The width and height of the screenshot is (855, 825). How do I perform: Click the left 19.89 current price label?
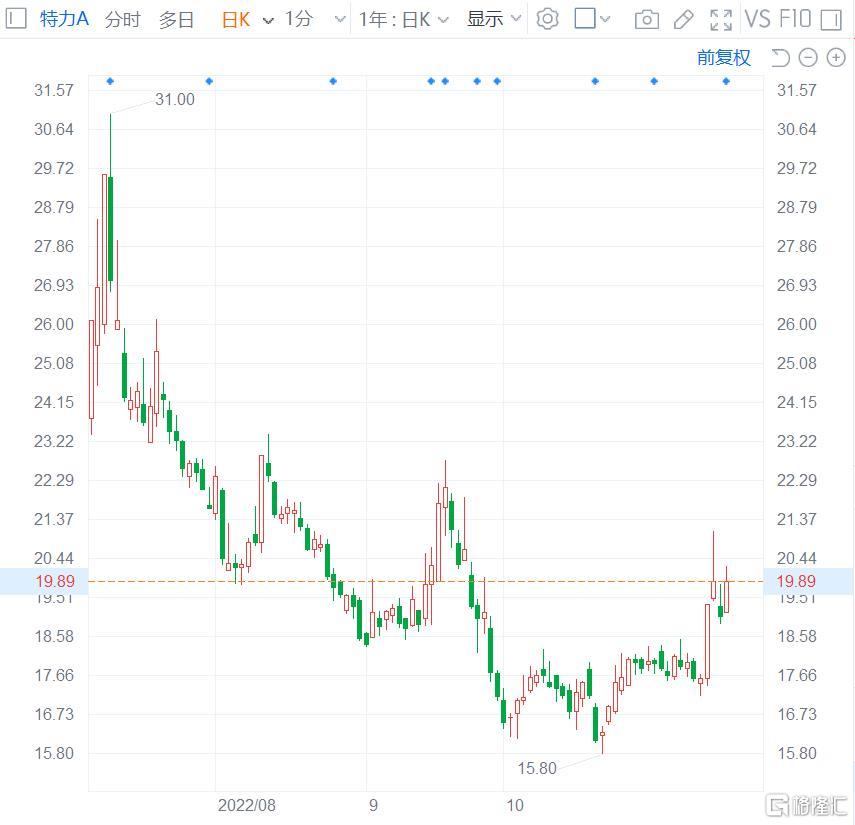(x=55, y=581)
